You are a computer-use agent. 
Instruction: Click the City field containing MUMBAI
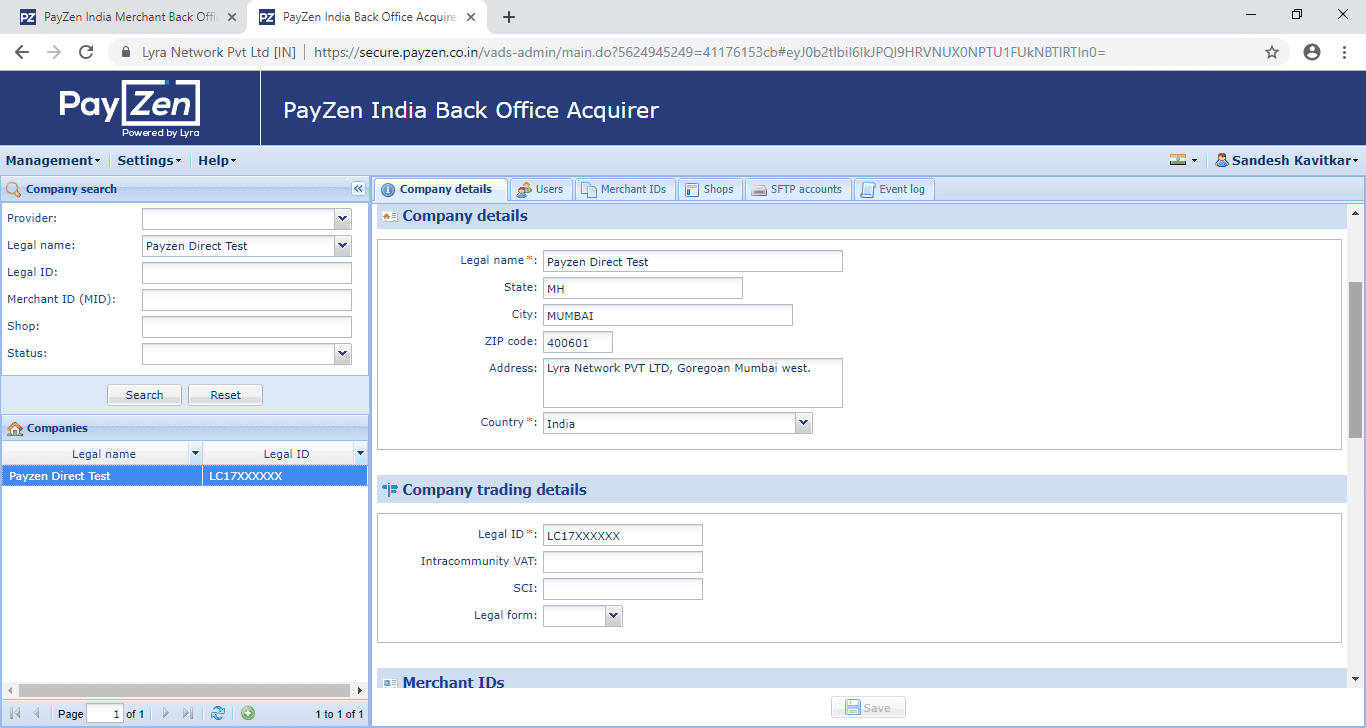point(668,315)
